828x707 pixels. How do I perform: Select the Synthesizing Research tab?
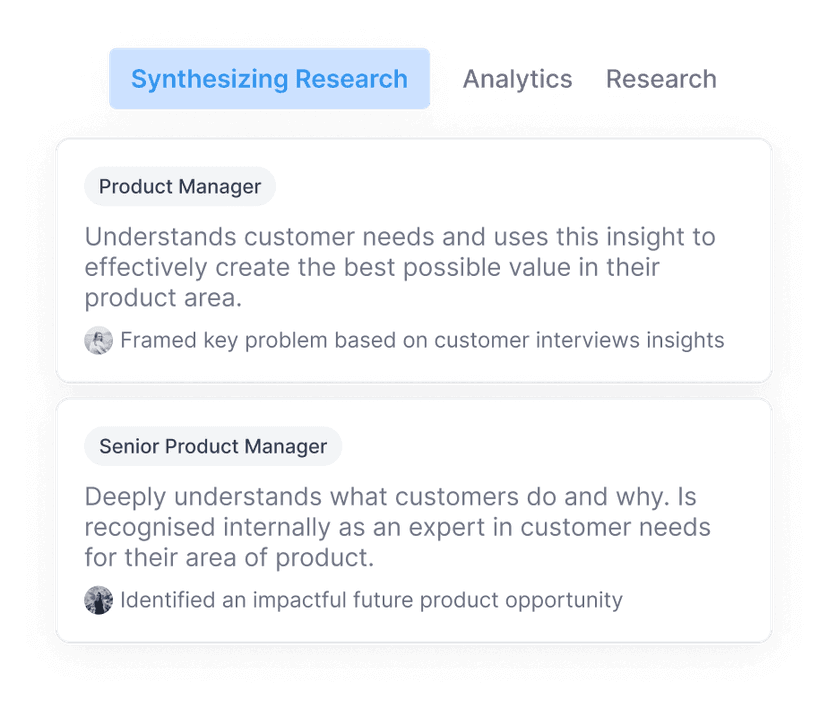pyautogui.click(x=269, y=79)
